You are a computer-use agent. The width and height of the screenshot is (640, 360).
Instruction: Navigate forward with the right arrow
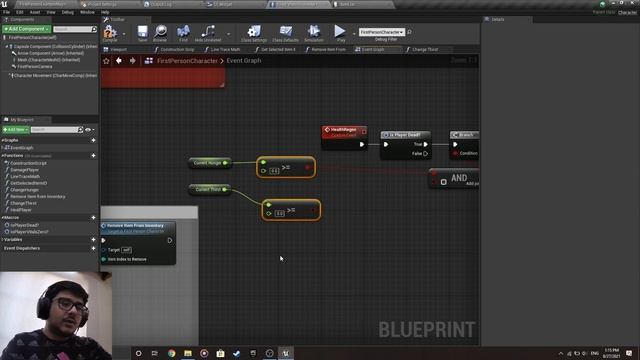[x=133, y=61]
